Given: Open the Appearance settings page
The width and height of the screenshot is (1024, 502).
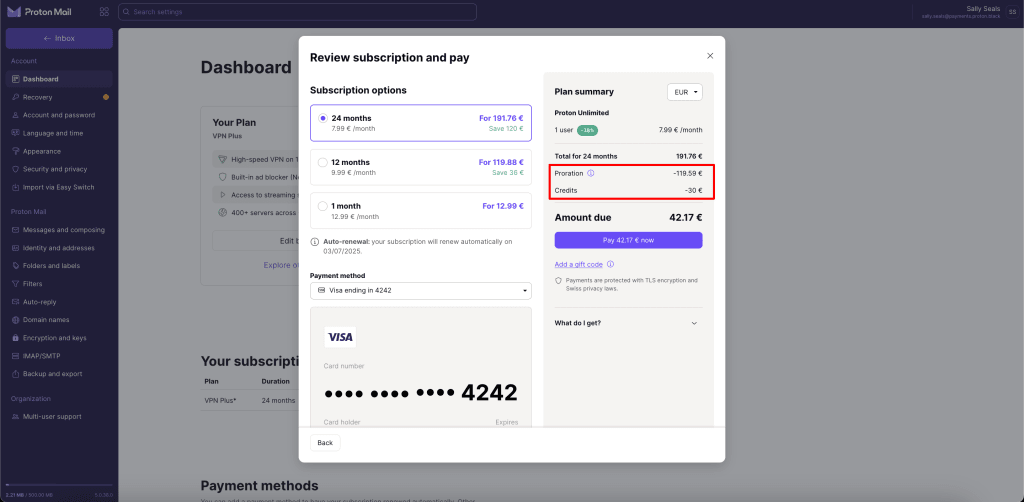Looking at the screenshot, I should 59,151.
